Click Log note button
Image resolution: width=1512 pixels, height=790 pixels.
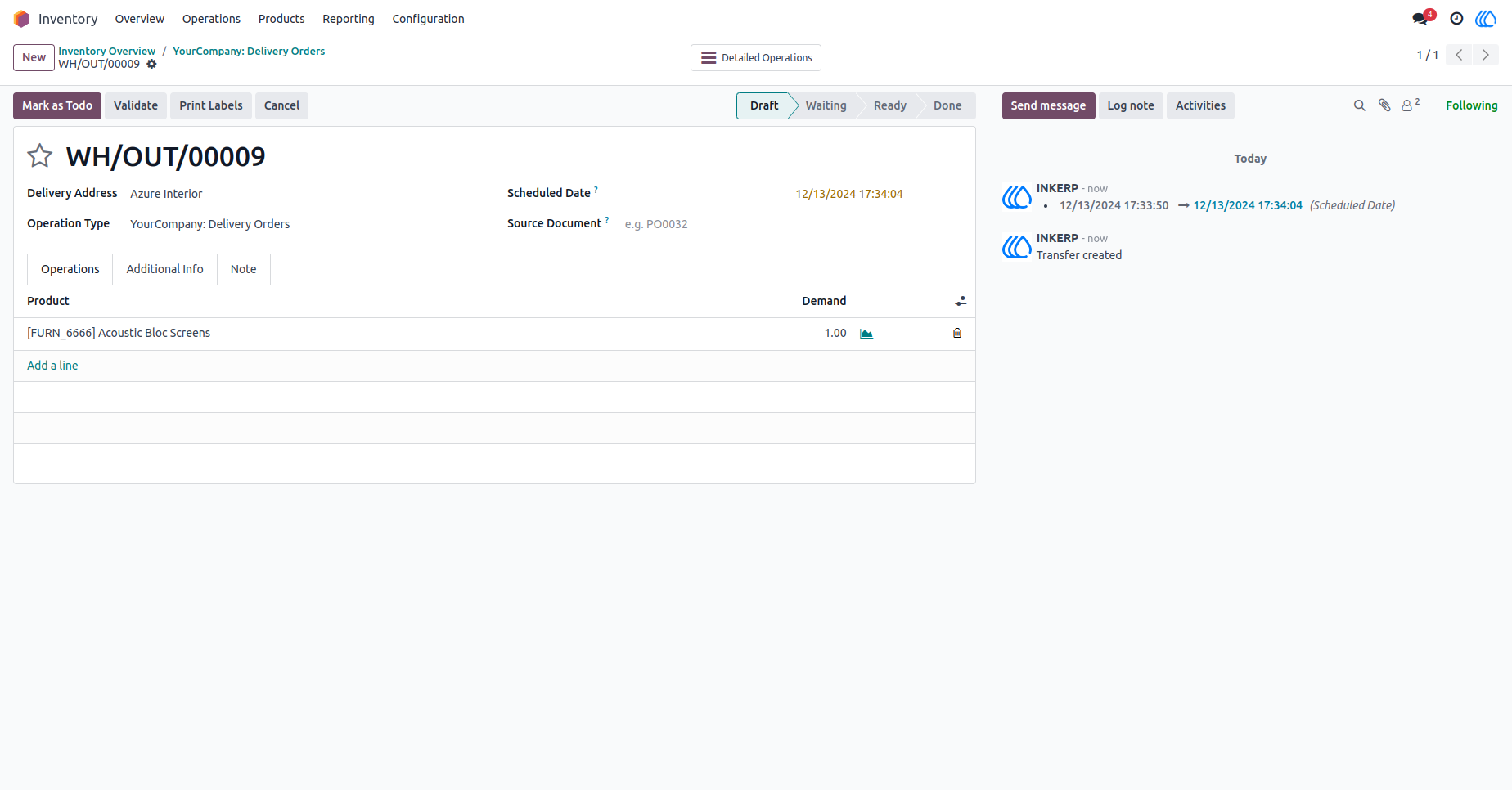(1131, 105)
